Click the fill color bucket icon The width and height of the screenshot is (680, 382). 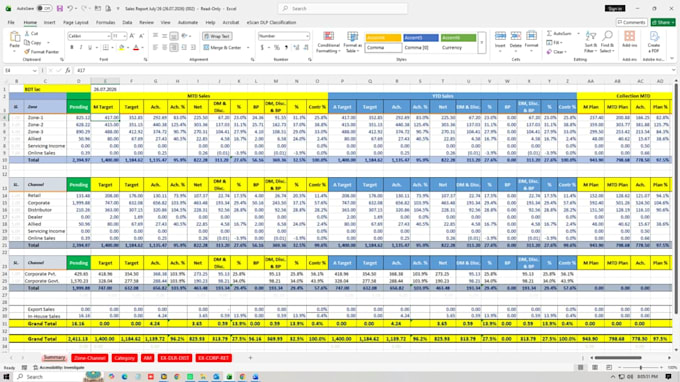click(x=121, y=48)
